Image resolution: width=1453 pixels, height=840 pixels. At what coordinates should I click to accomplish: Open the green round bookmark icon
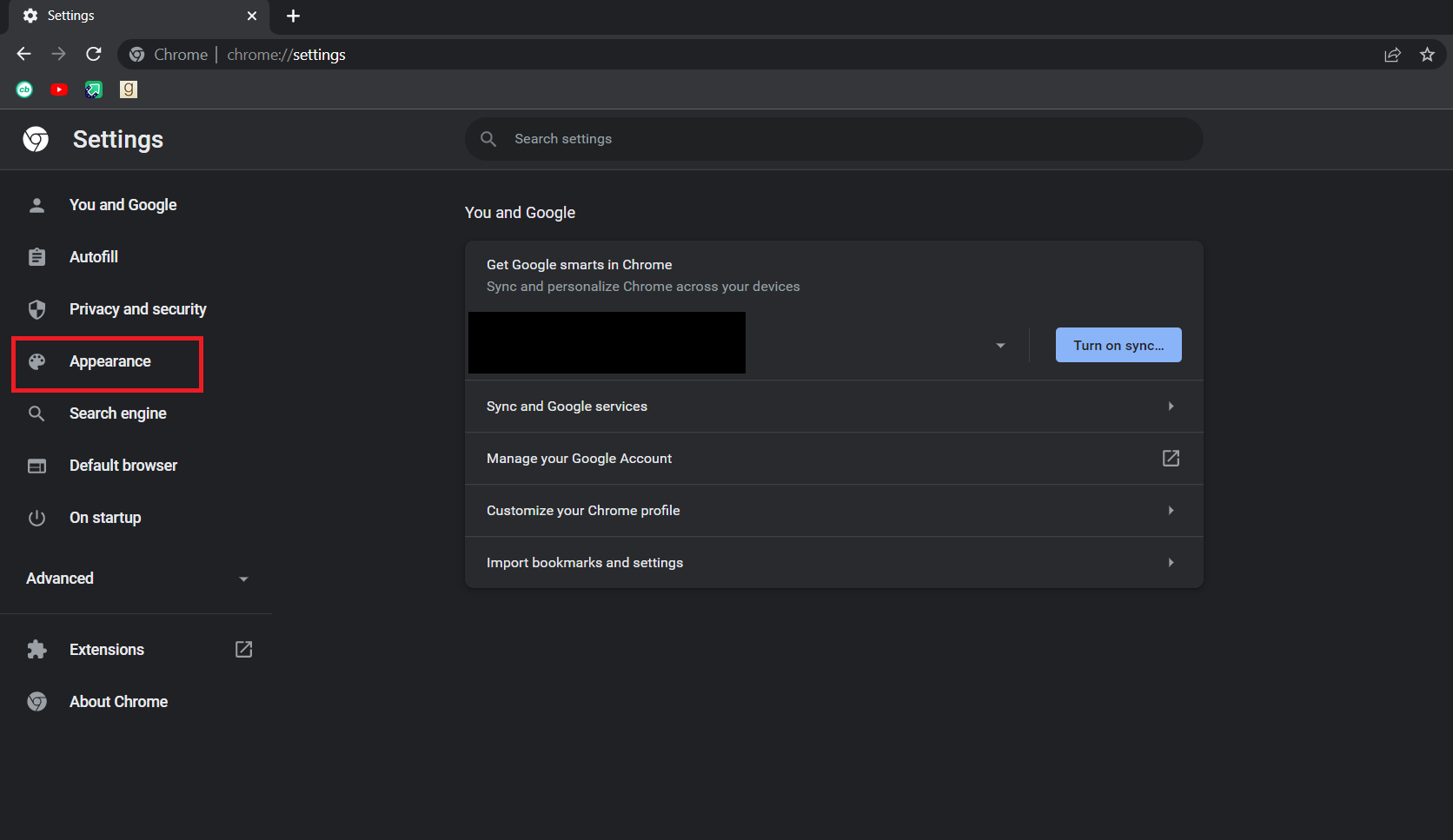click(x=24, y=89)
